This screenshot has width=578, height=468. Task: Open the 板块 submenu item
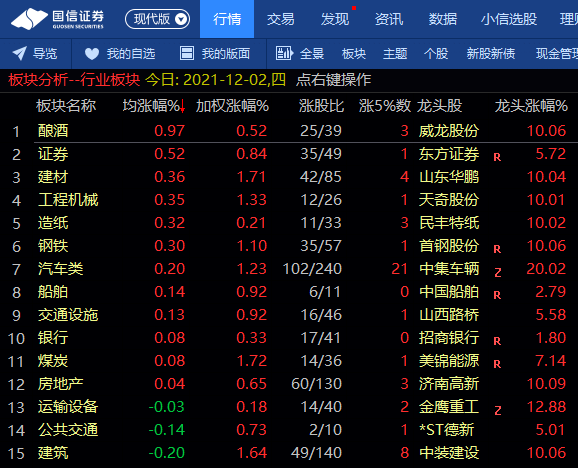354,54
